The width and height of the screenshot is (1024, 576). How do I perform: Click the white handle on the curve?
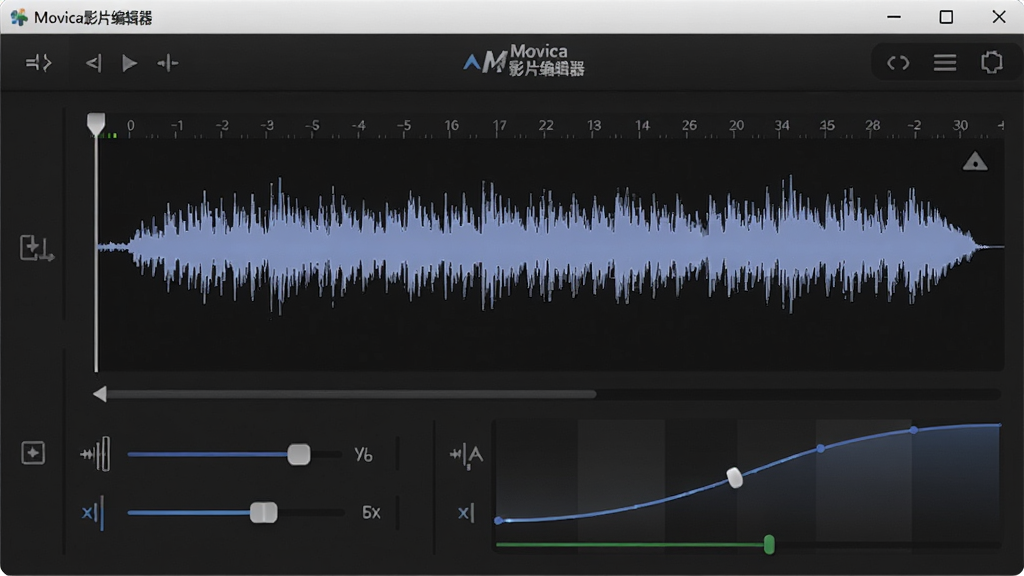(735, 478)
